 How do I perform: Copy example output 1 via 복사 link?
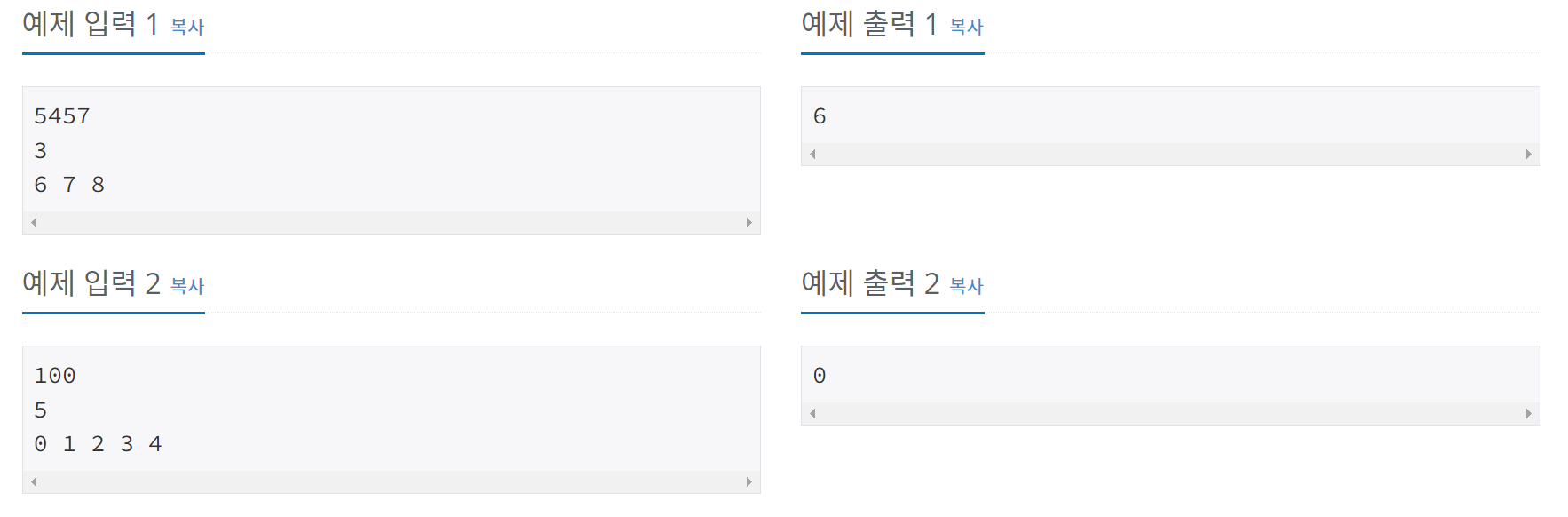966,27
